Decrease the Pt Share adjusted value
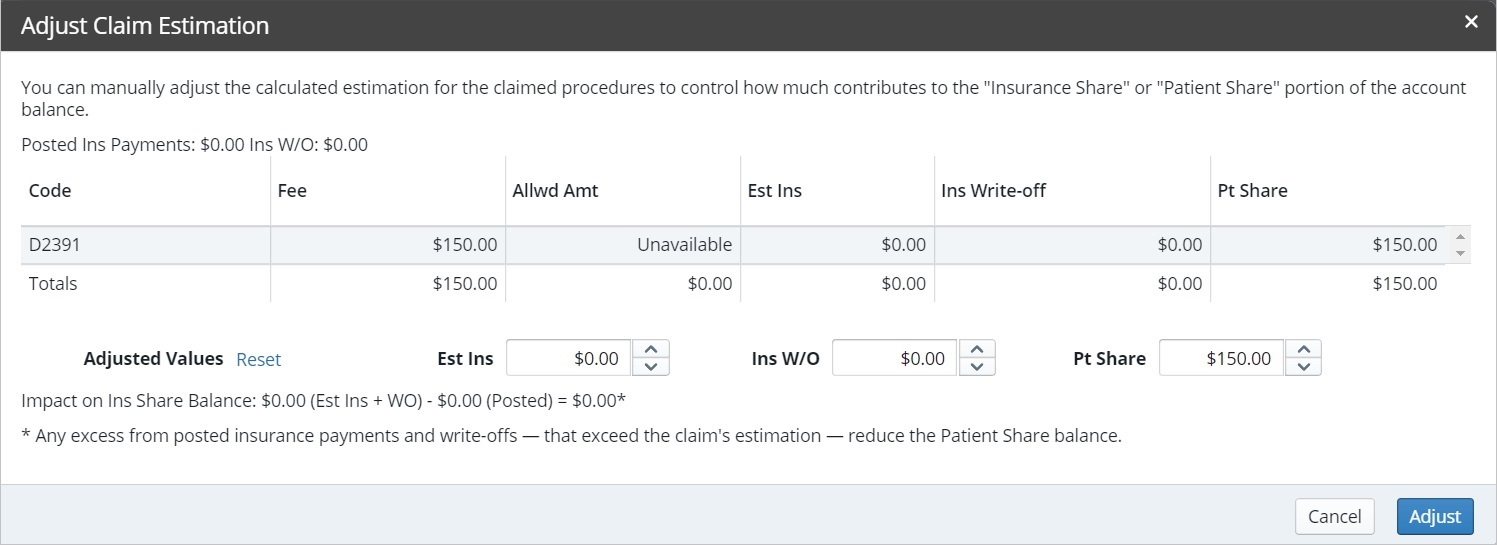 tap(1303, 367)
